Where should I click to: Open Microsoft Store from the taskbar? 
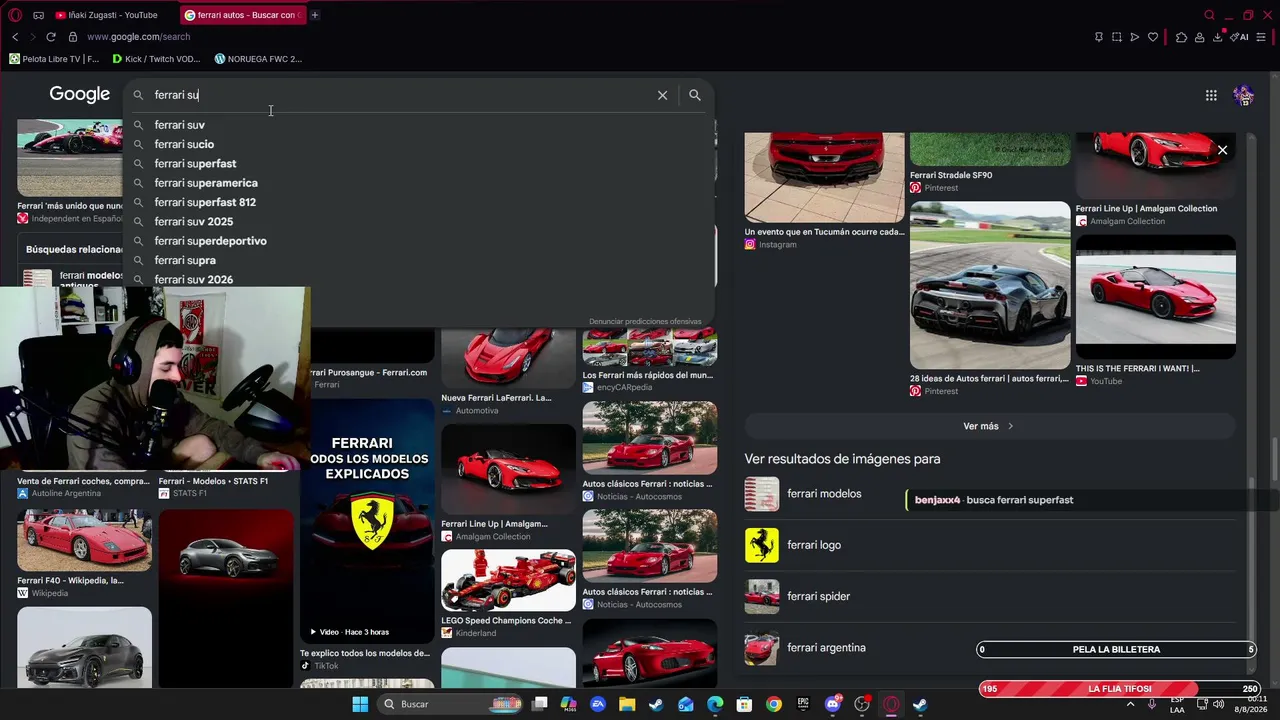(744, 704)
